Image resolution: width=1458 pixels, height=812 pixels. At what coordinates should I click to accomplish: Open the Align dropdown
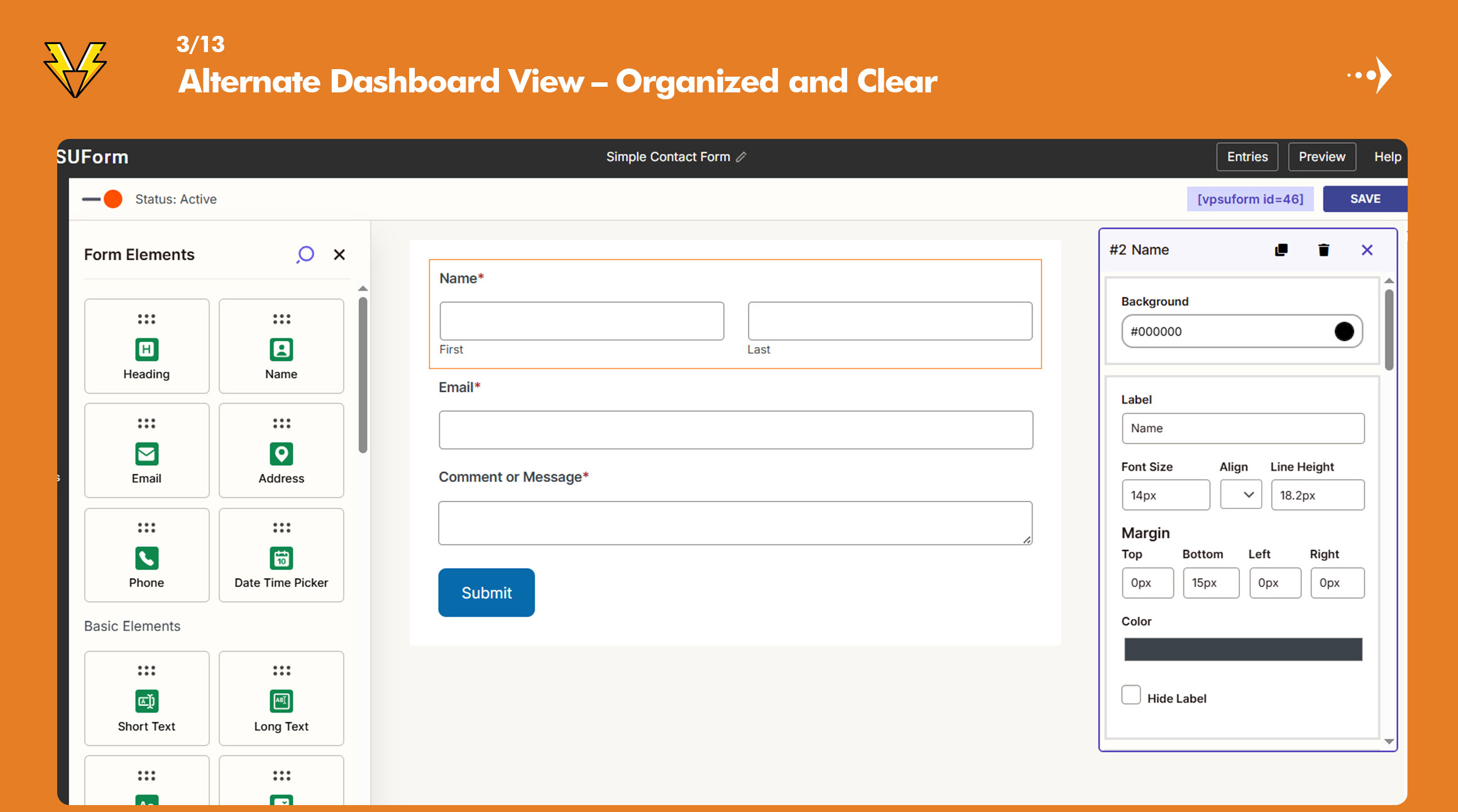[x=1241, y=495]
